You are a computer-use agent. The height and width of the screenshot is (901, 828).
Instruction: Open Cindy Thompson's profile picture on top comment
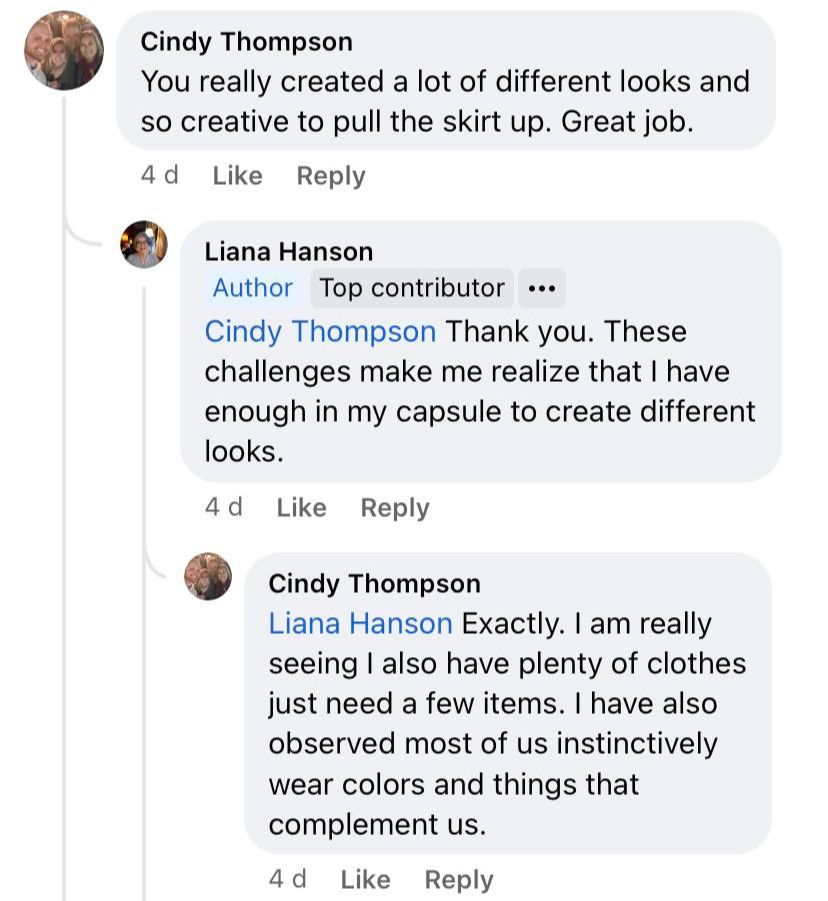pos(64,51)
